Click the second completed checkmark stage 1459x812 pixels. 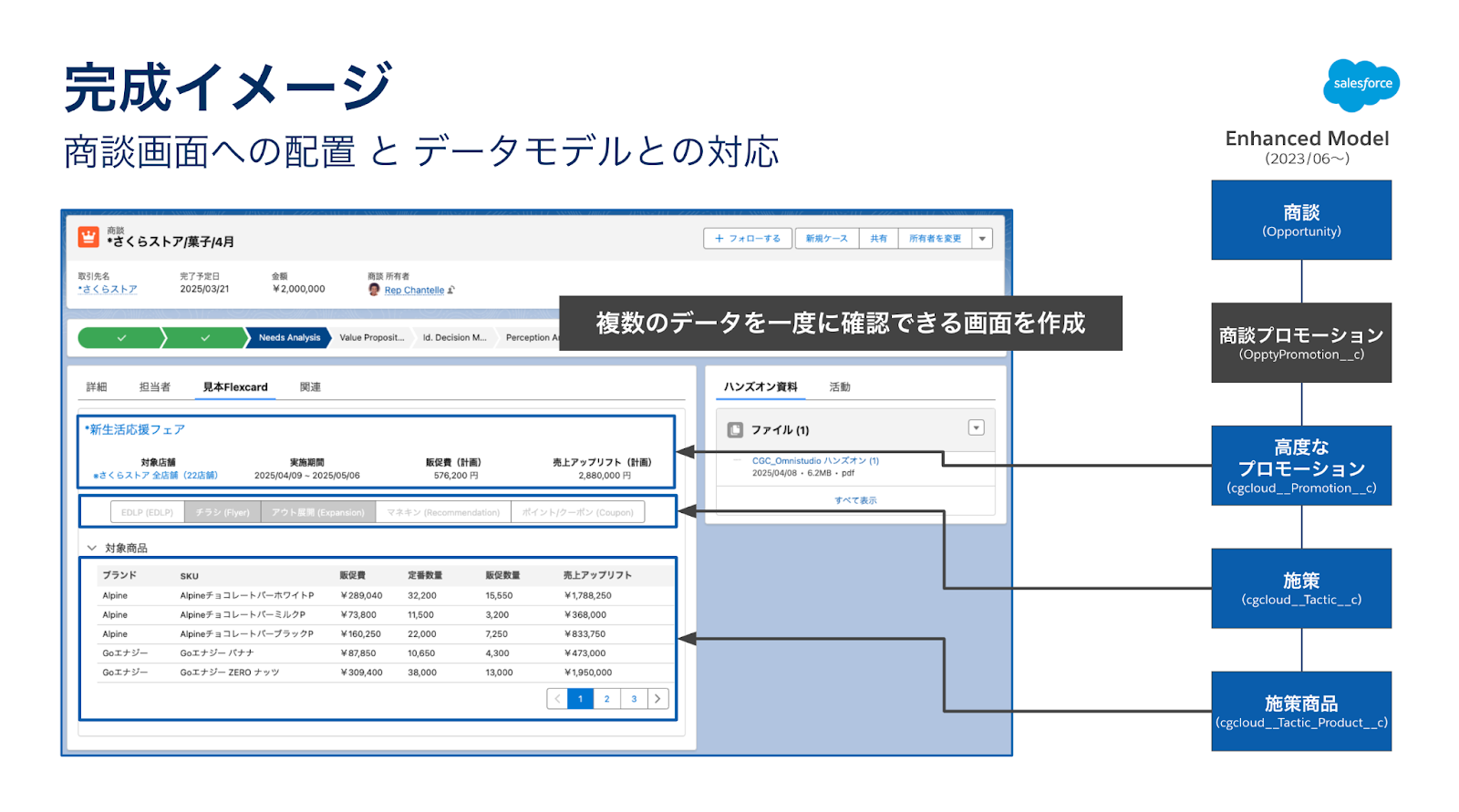coord(205,338)
